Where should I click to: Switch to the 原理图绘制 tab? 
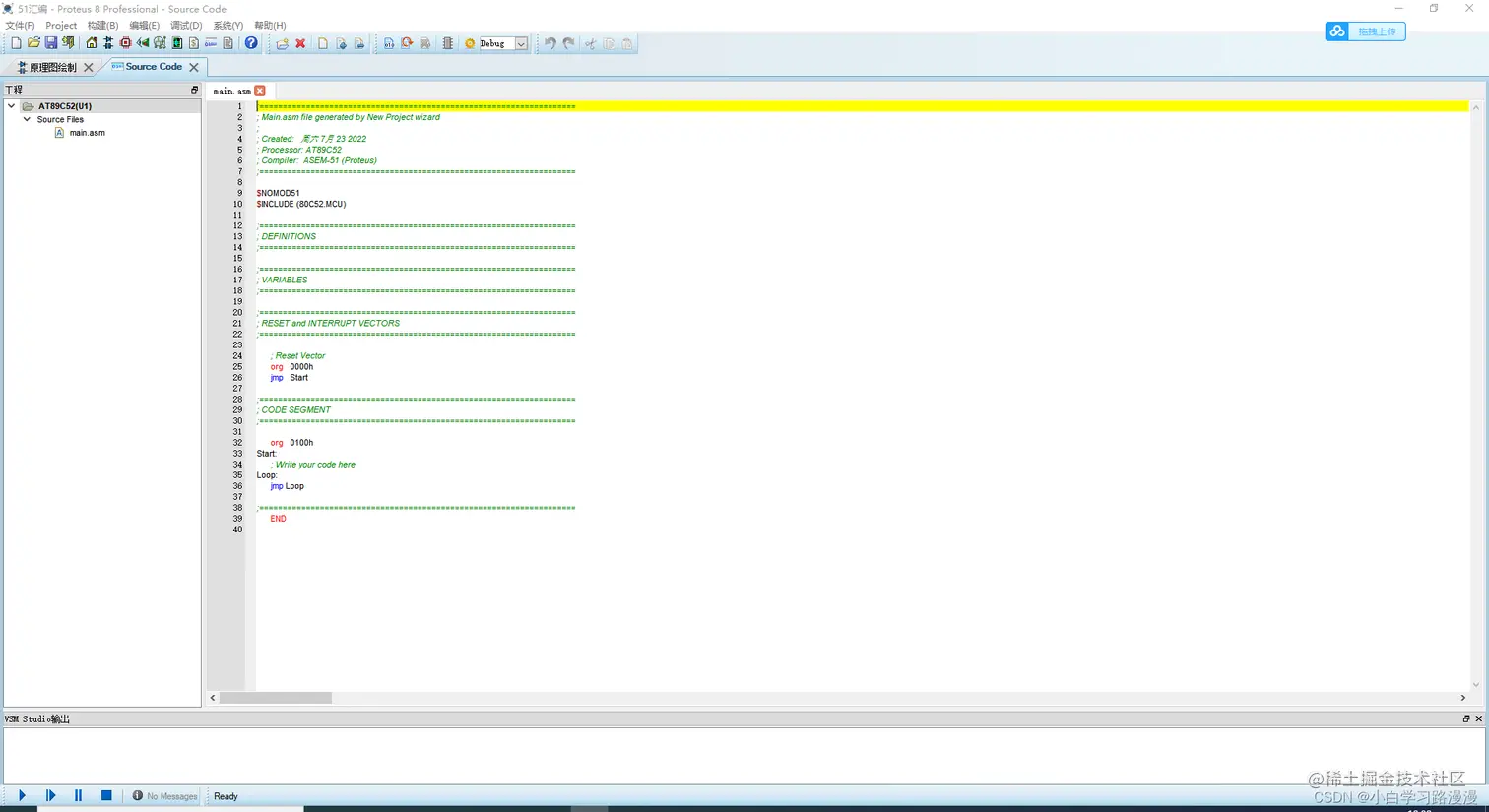[x=52, y=67]
